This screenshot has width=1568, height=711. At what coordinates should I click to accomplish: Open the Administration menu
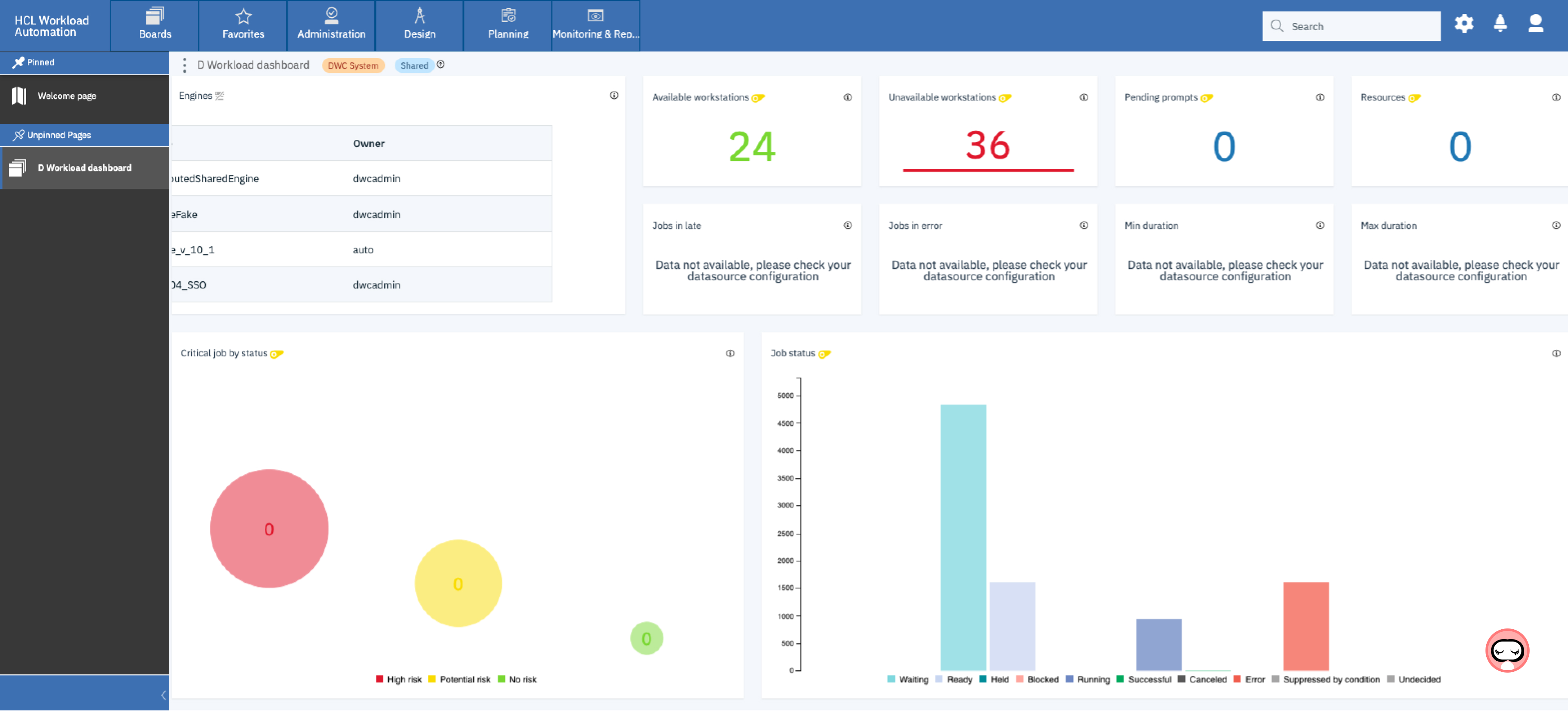(331, 25)
